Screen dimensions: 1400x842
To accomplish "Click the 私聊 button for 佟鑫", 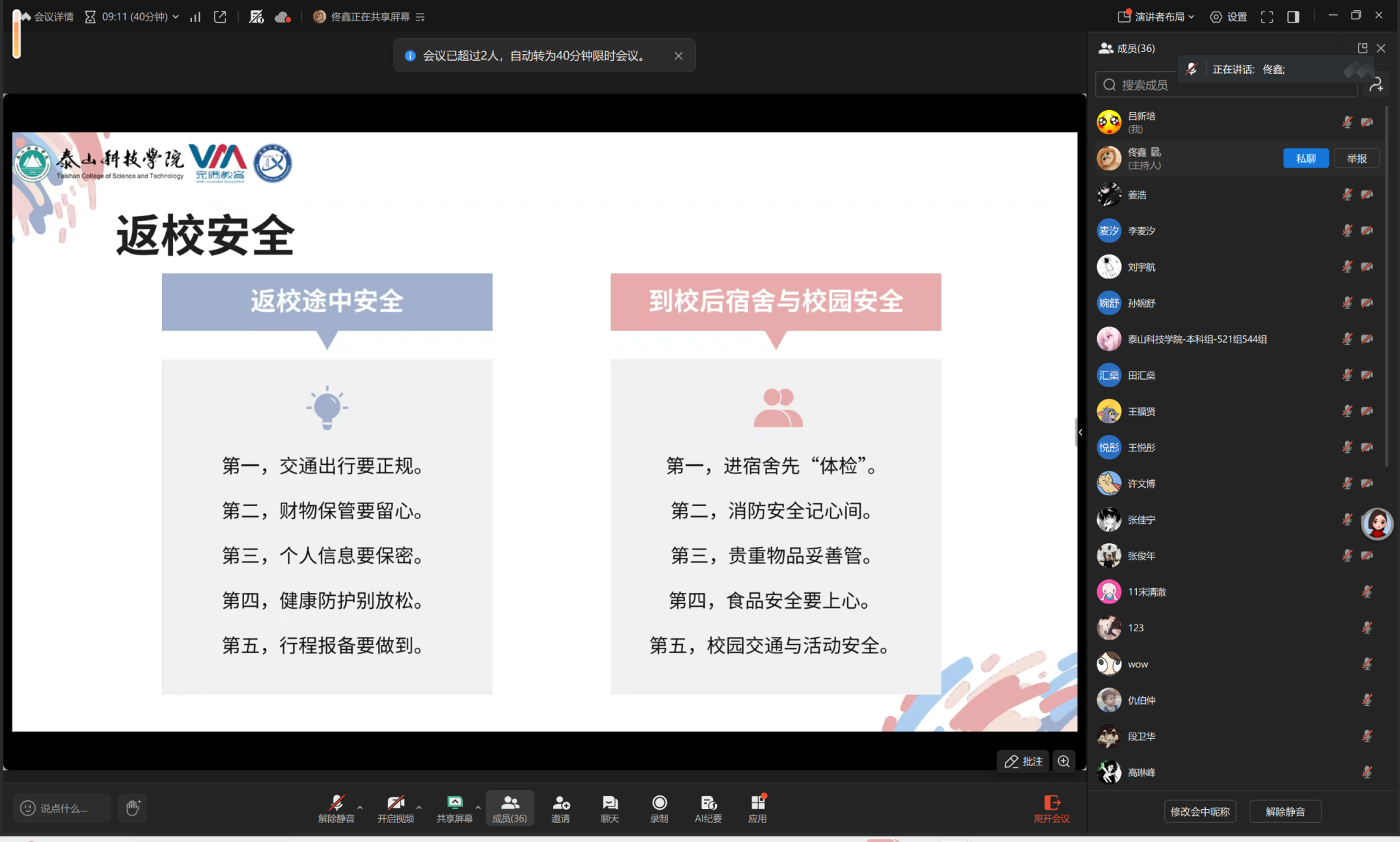I will (x=1305, y=159).
